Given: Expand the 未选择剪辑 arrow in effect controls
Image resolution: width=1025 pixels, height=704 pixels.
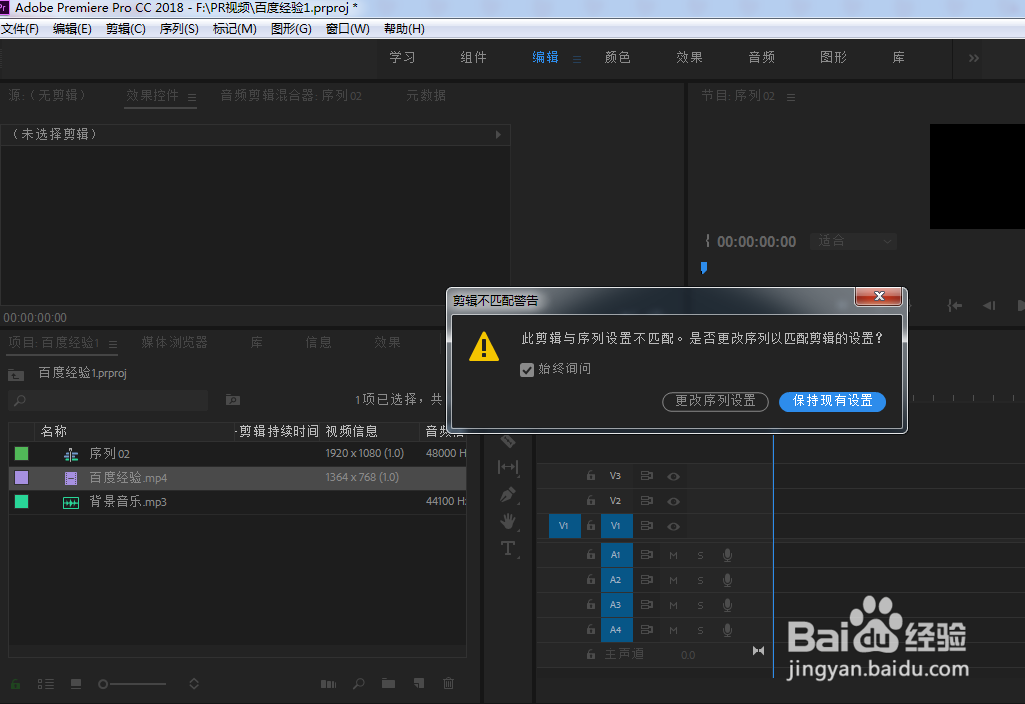Looking at the screenshot, I should pos(498,135).
